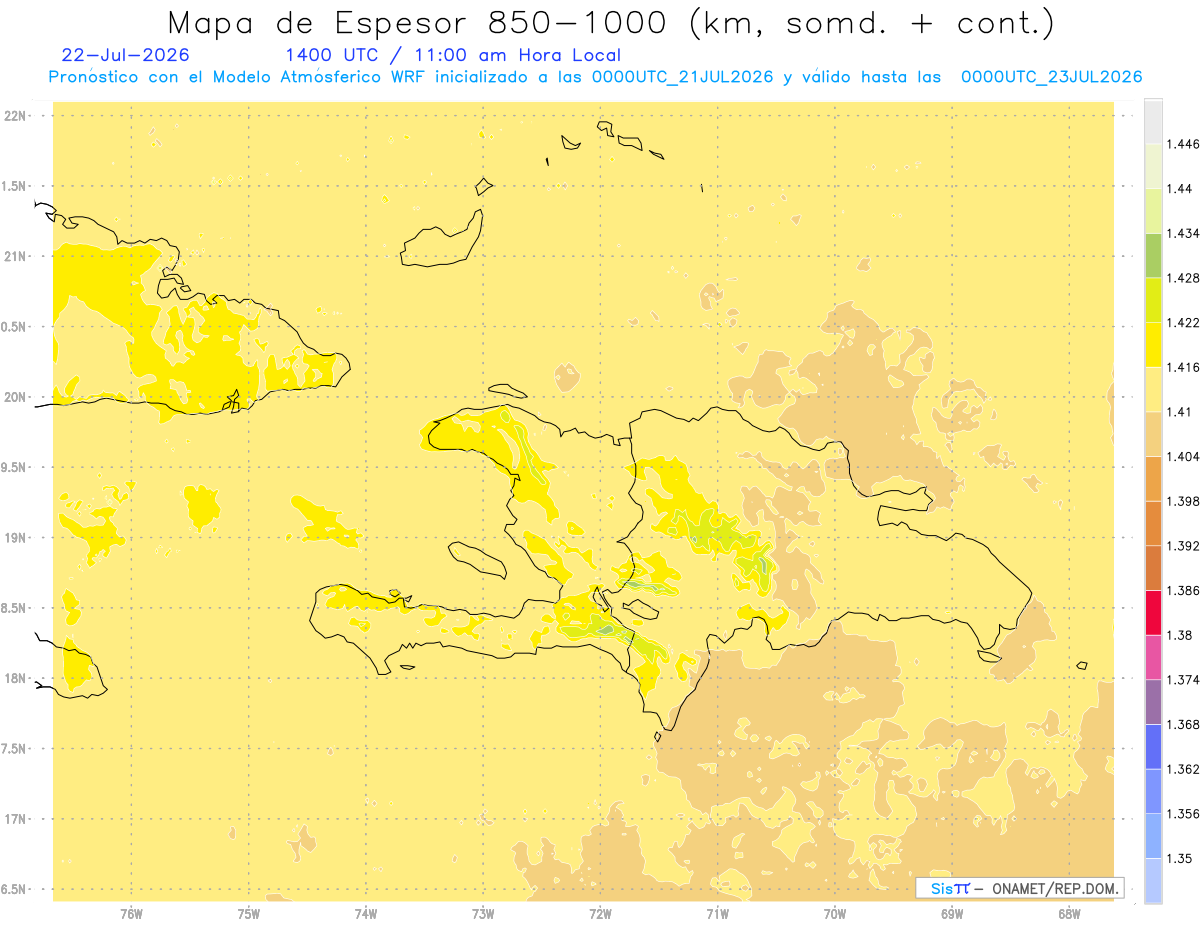Click the "69W" longitude label
Screen dimensions: 1200x927
(x=952, y=914)
